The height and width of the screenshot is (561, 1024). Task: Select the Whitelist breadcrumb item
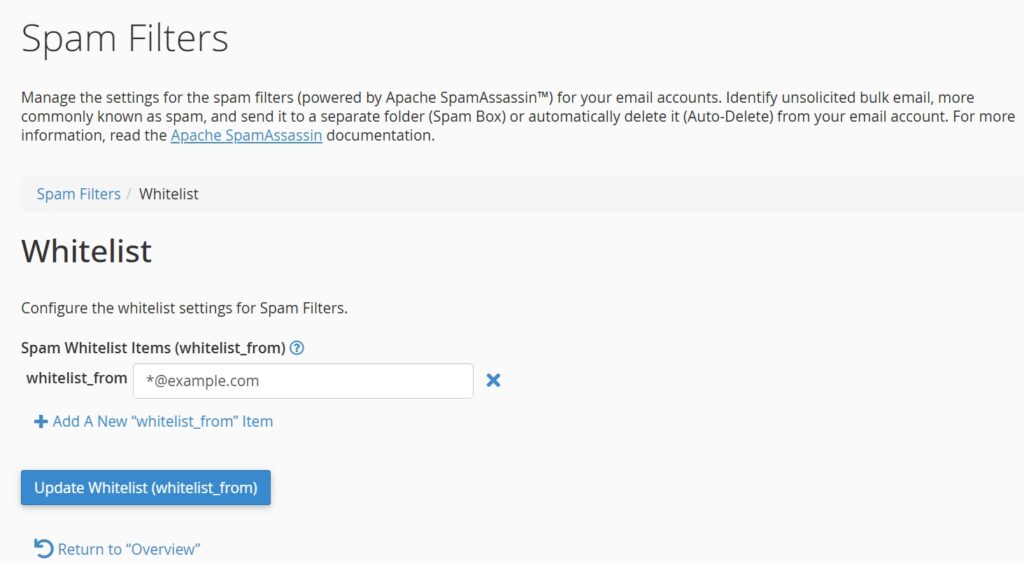point(169,194)
